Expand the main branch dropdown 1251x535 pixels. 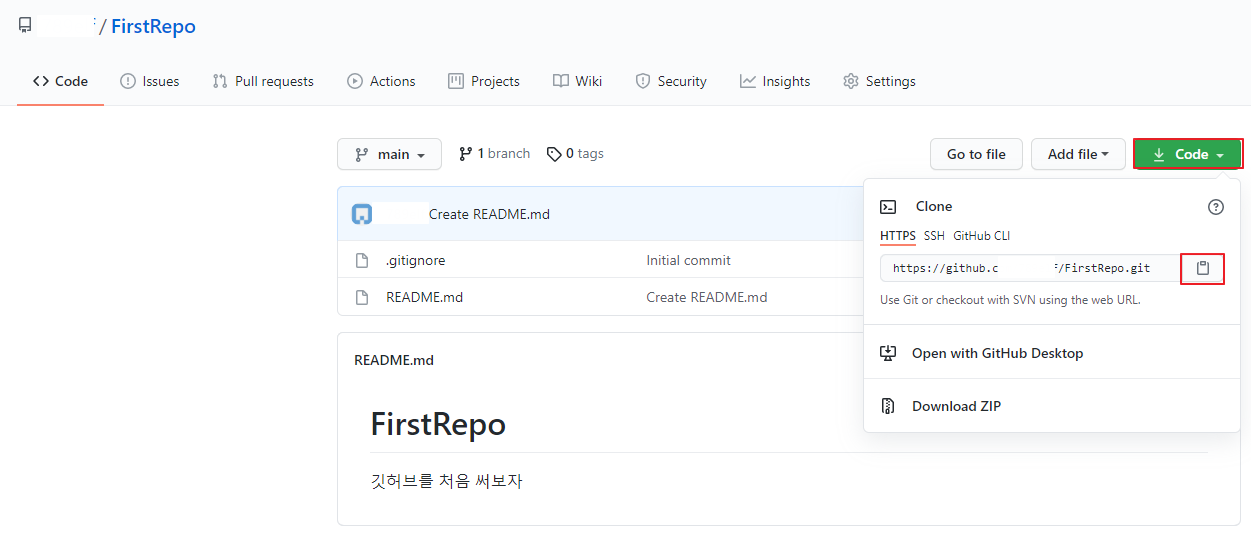point(390,154)
